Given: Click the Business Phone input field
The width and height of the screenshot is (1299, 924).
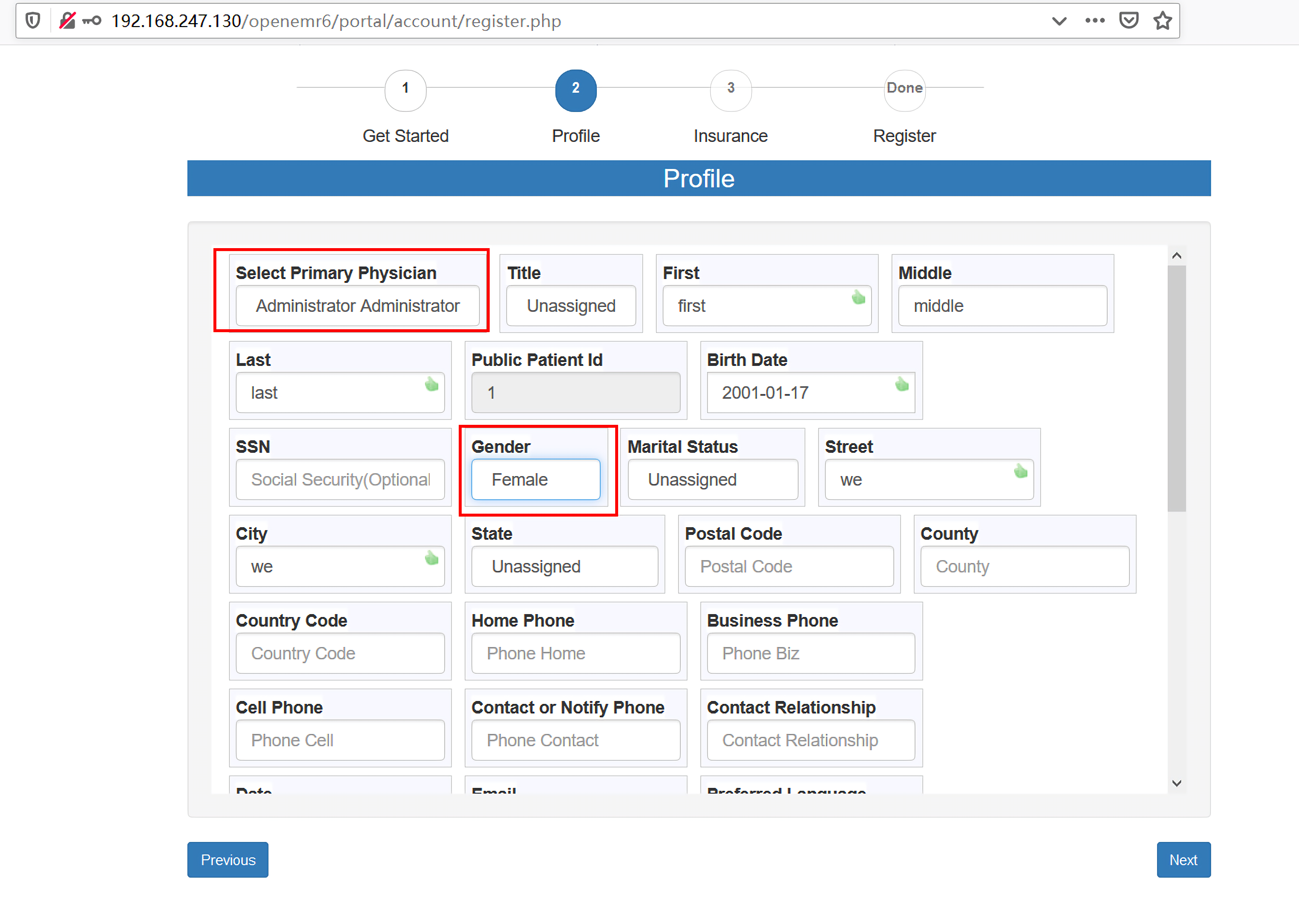Looking at the screenshot, I should click(x=811, y=653).
